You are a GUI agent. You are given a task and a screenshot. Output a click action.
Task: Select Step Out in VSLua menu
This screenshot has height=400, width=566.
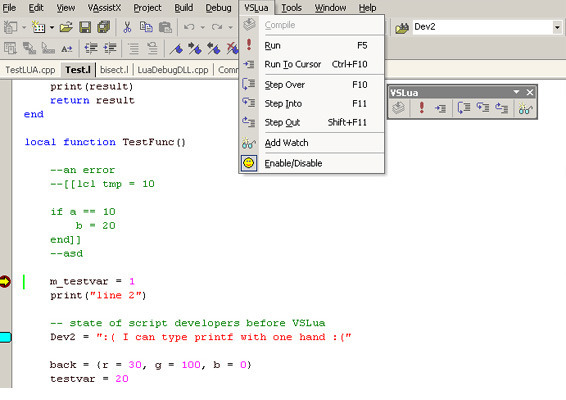coord(312,122)
